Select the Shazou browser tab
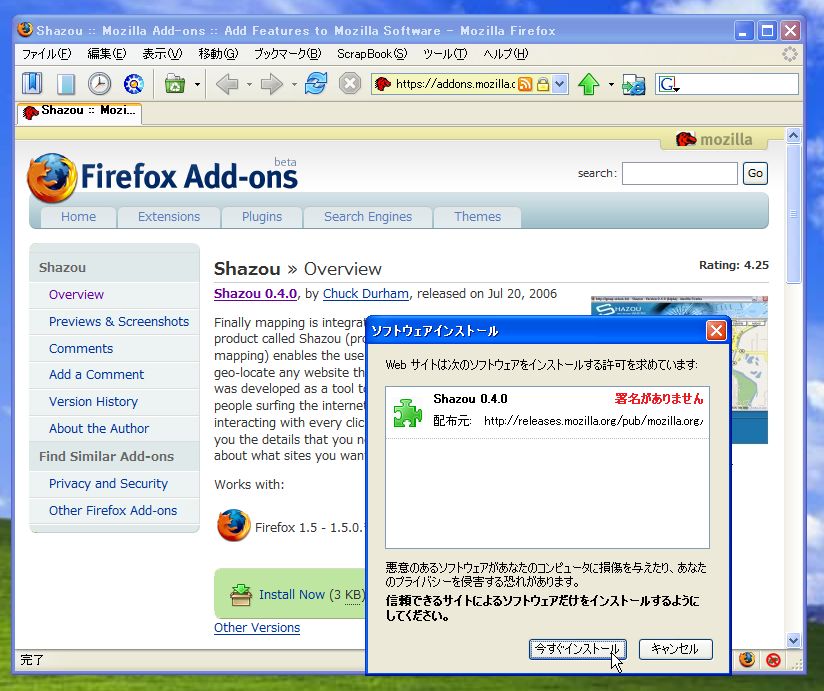This screenshot has width=824, height=691. coord(79,112)
